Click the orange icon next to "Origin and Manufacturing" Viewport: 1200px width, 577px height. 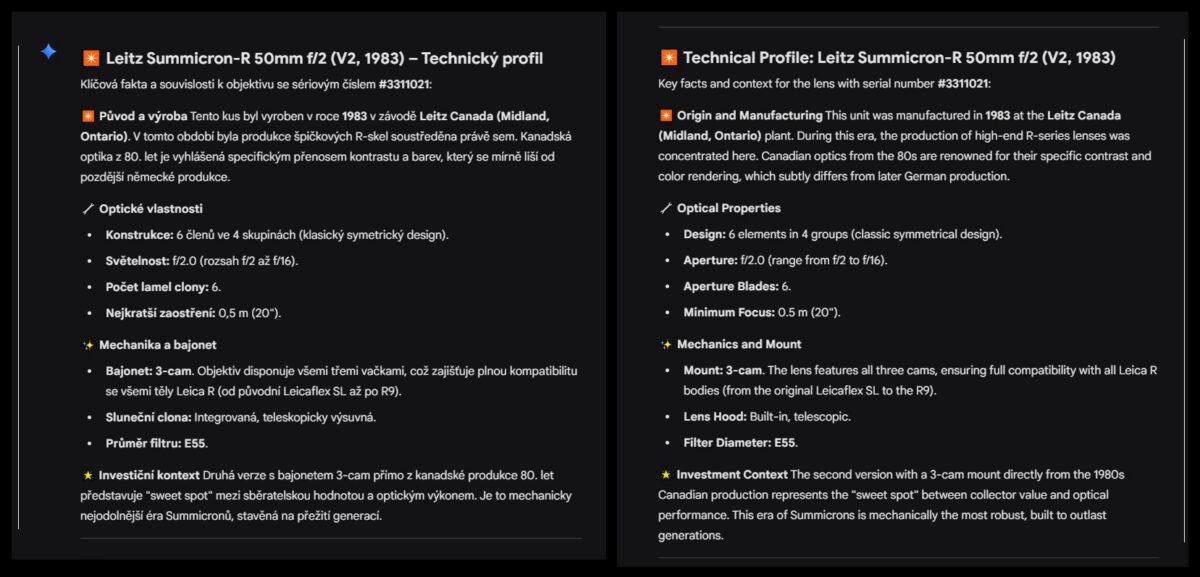(x=665, y=116)
